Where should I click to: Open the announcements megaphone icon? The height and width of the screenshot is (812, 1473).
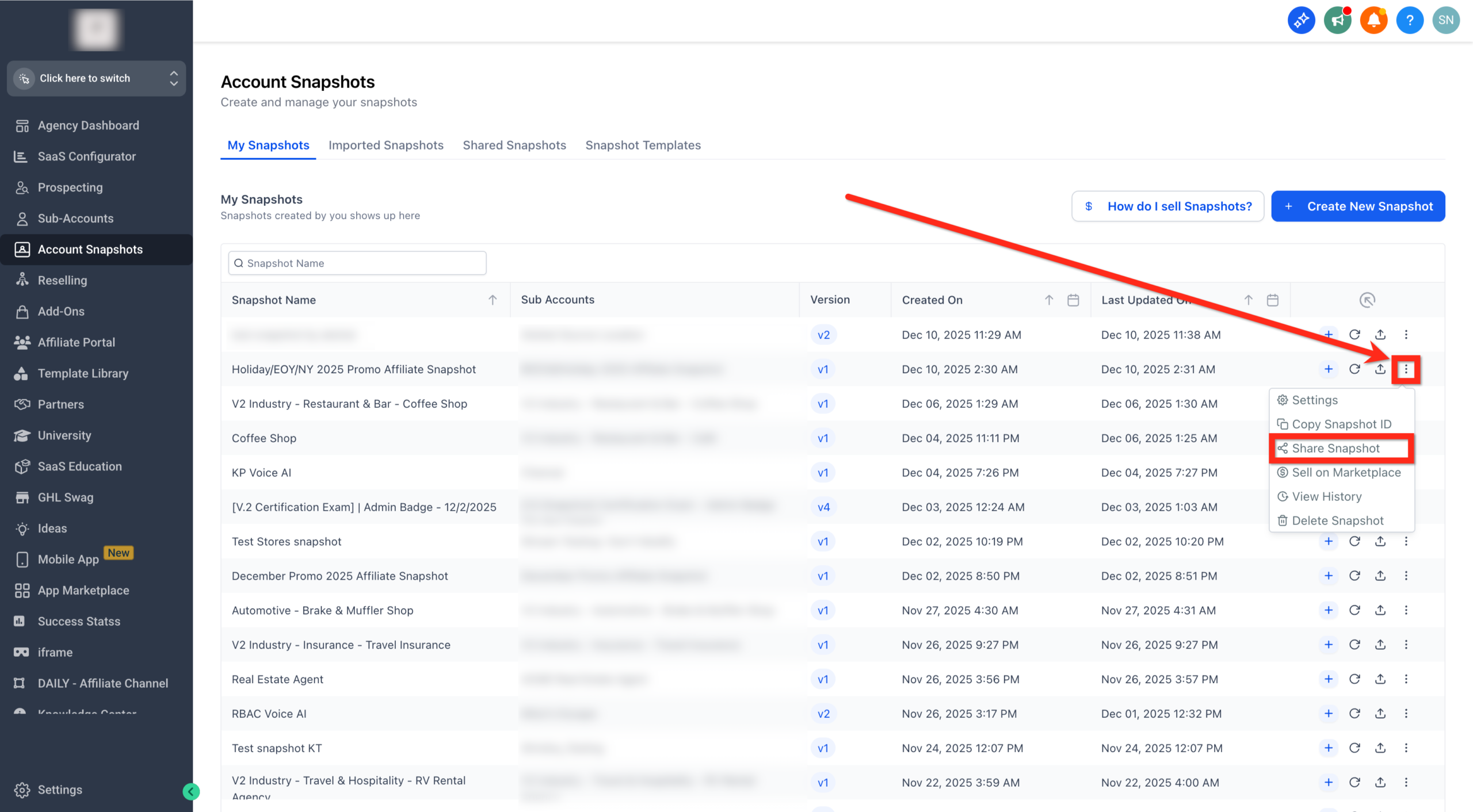click(x=1337, y=21)
